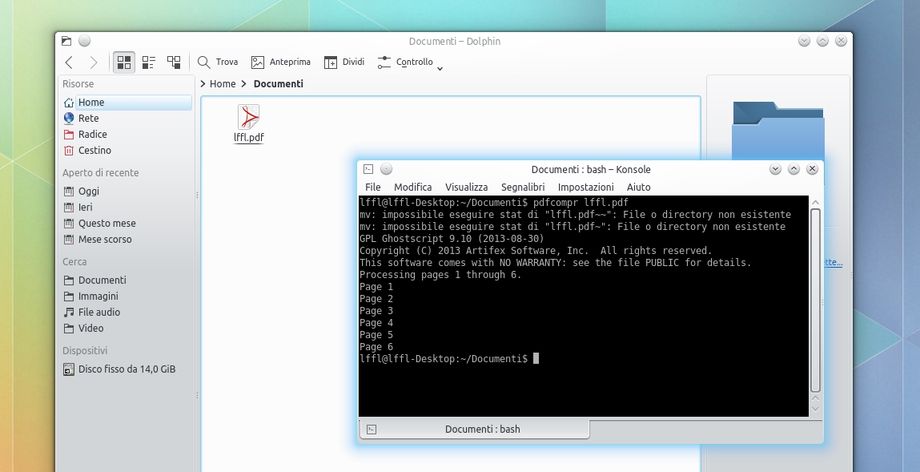920x472 pixels.
Task: Click Konsole title bar round sticky button
Action: pyautogui.click(x=386, y=169)
